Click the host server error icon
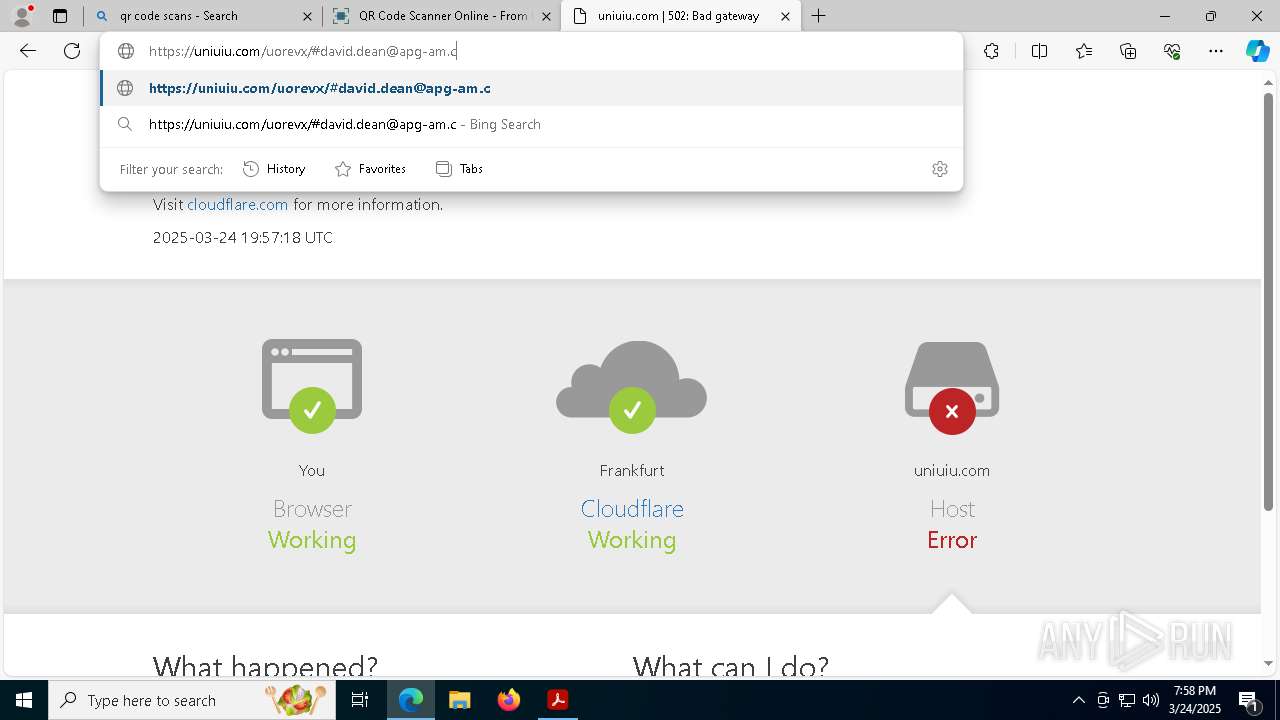The image size is (1280, 720). point(952,388)
